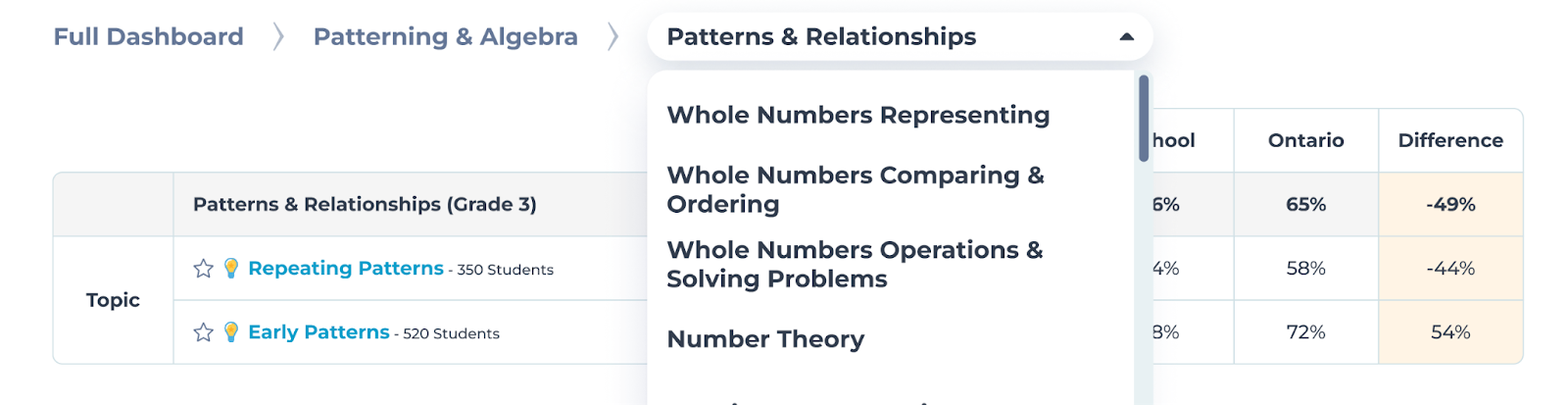
Task: Open the Early Patterns topic link
Action: pos(318,332)
